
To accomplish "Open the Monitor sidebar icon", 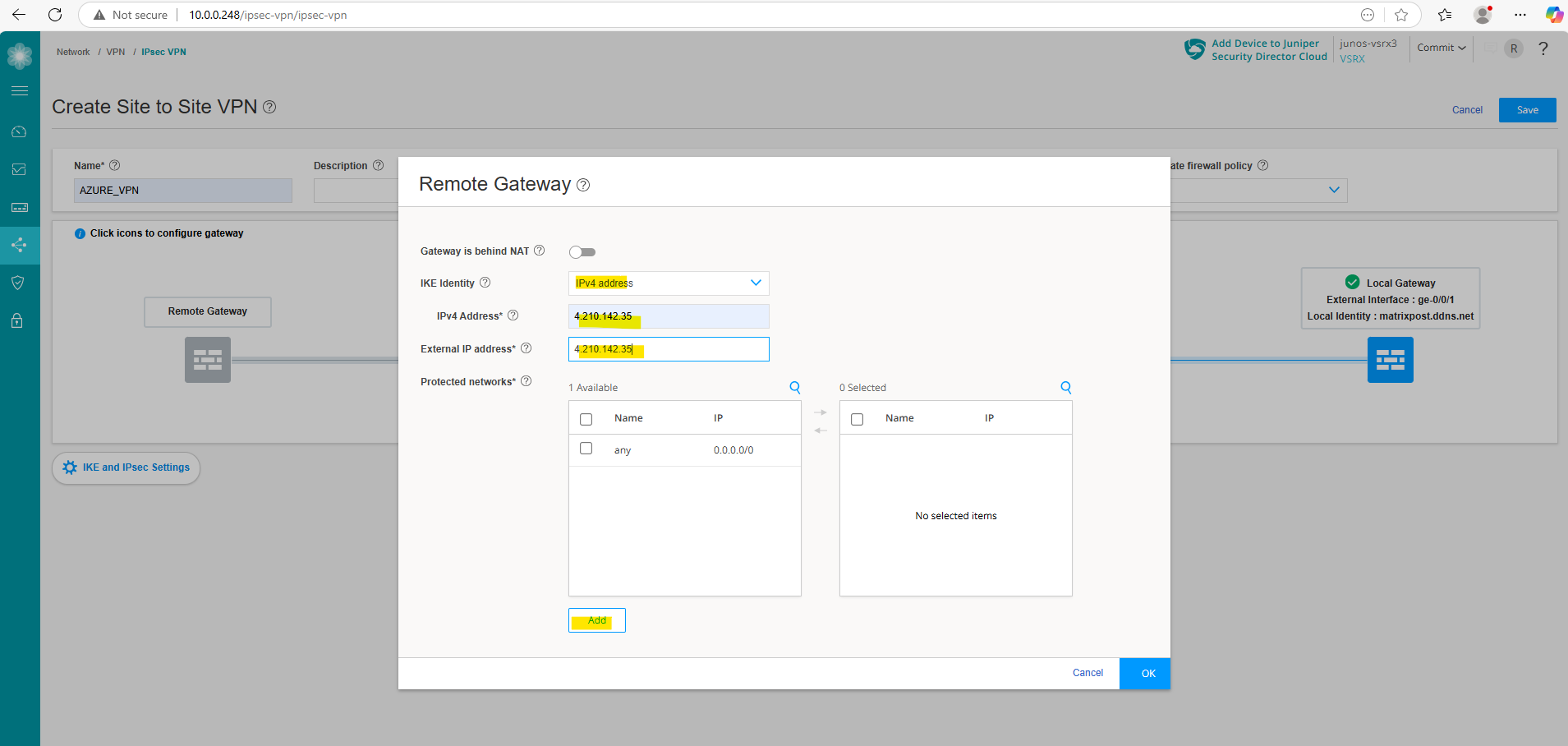I will click(20, 169).
